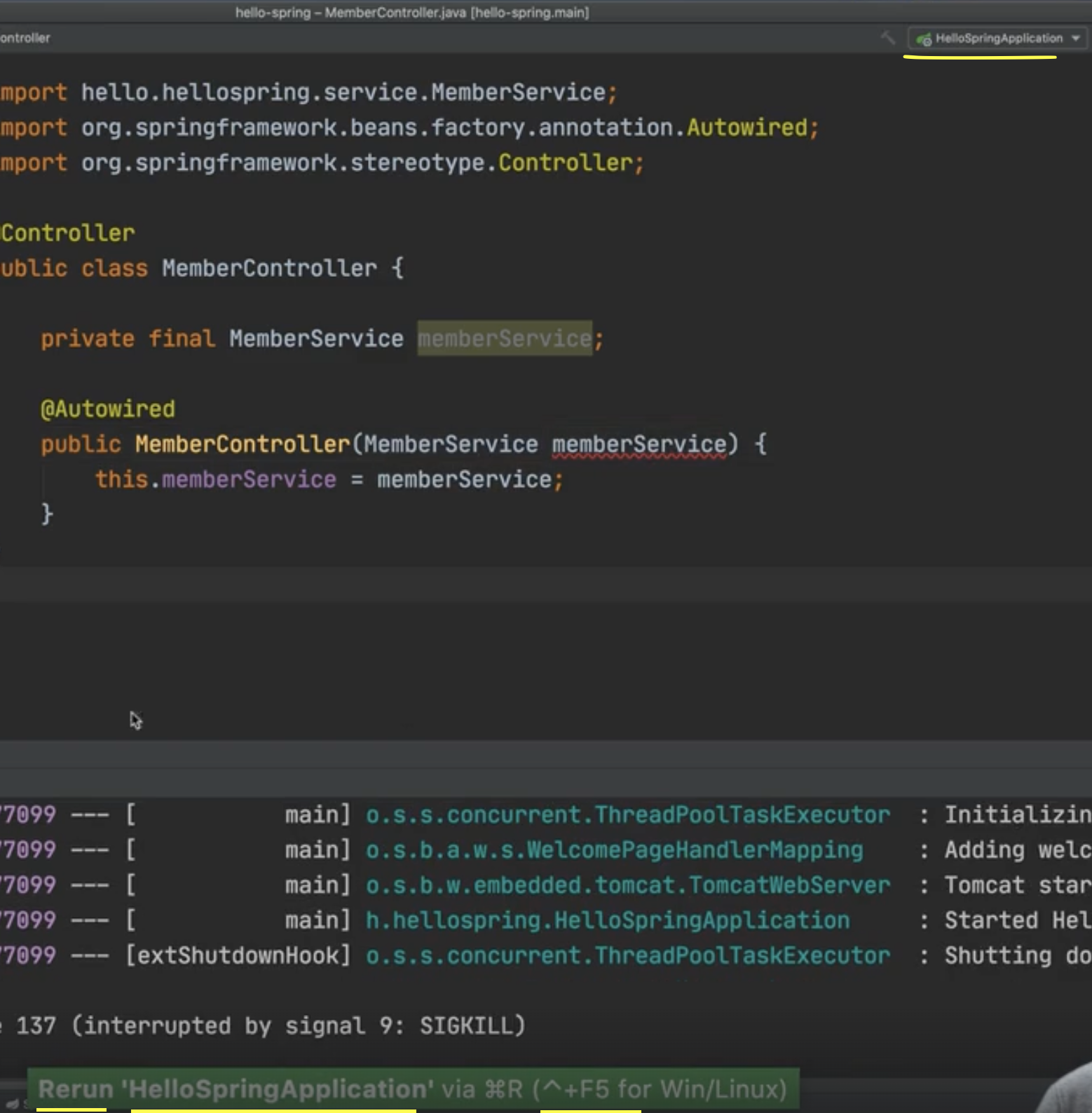Click the constructor's closing brace

(x=47, y=514)
